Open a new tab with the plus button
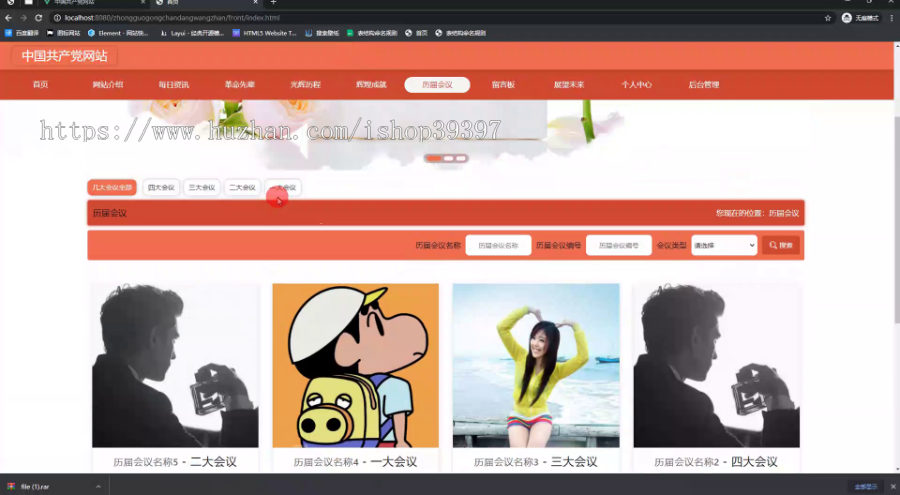This screenshot has width=900, height=495. point(273,3)
